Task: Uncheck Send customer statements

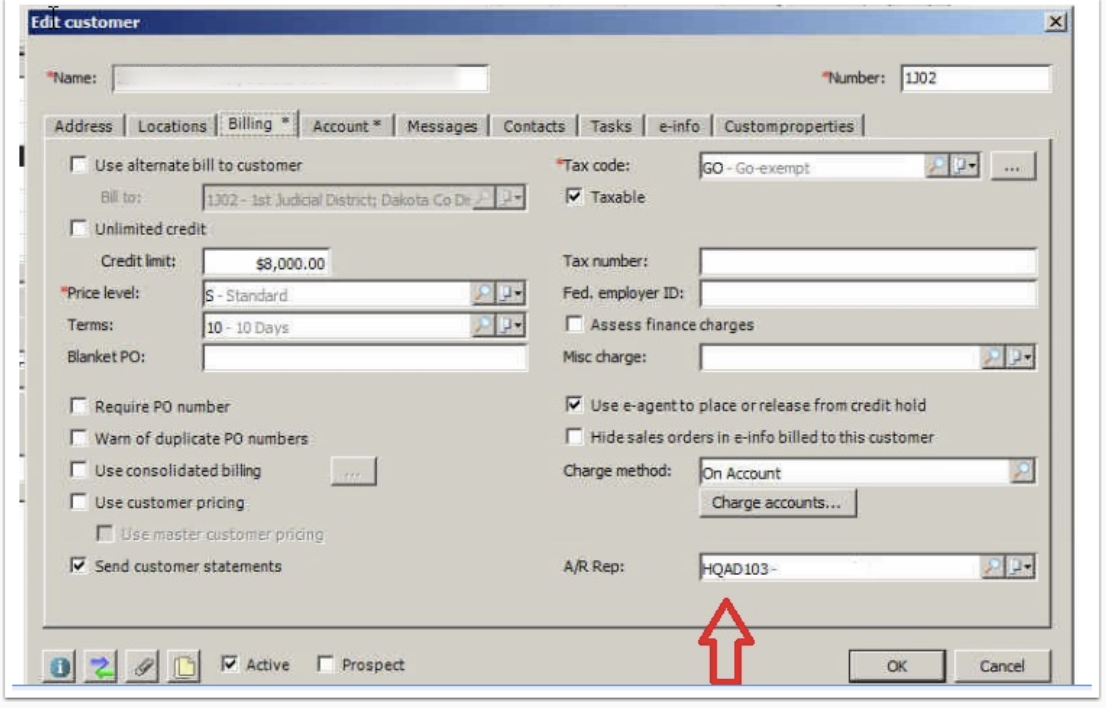Action: tap(78, 566)
